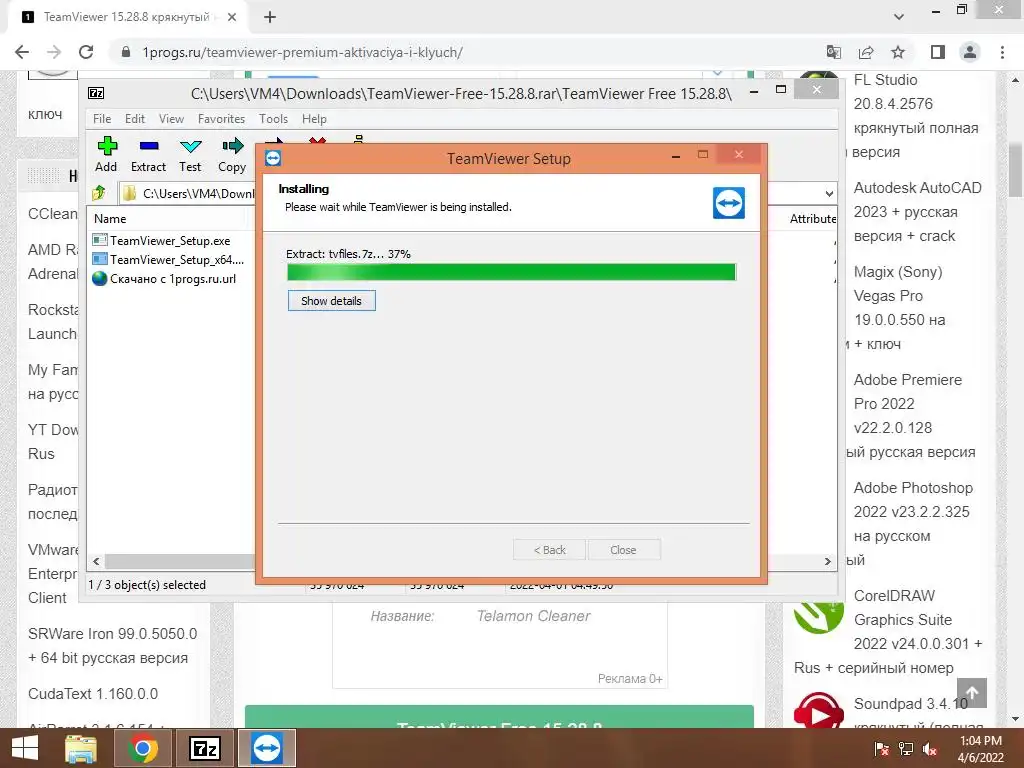Image resolution: width=1024 pixels, height=768 pixels.
Task: Click the Action Center flag tray icon
Action: coord(882,749)
